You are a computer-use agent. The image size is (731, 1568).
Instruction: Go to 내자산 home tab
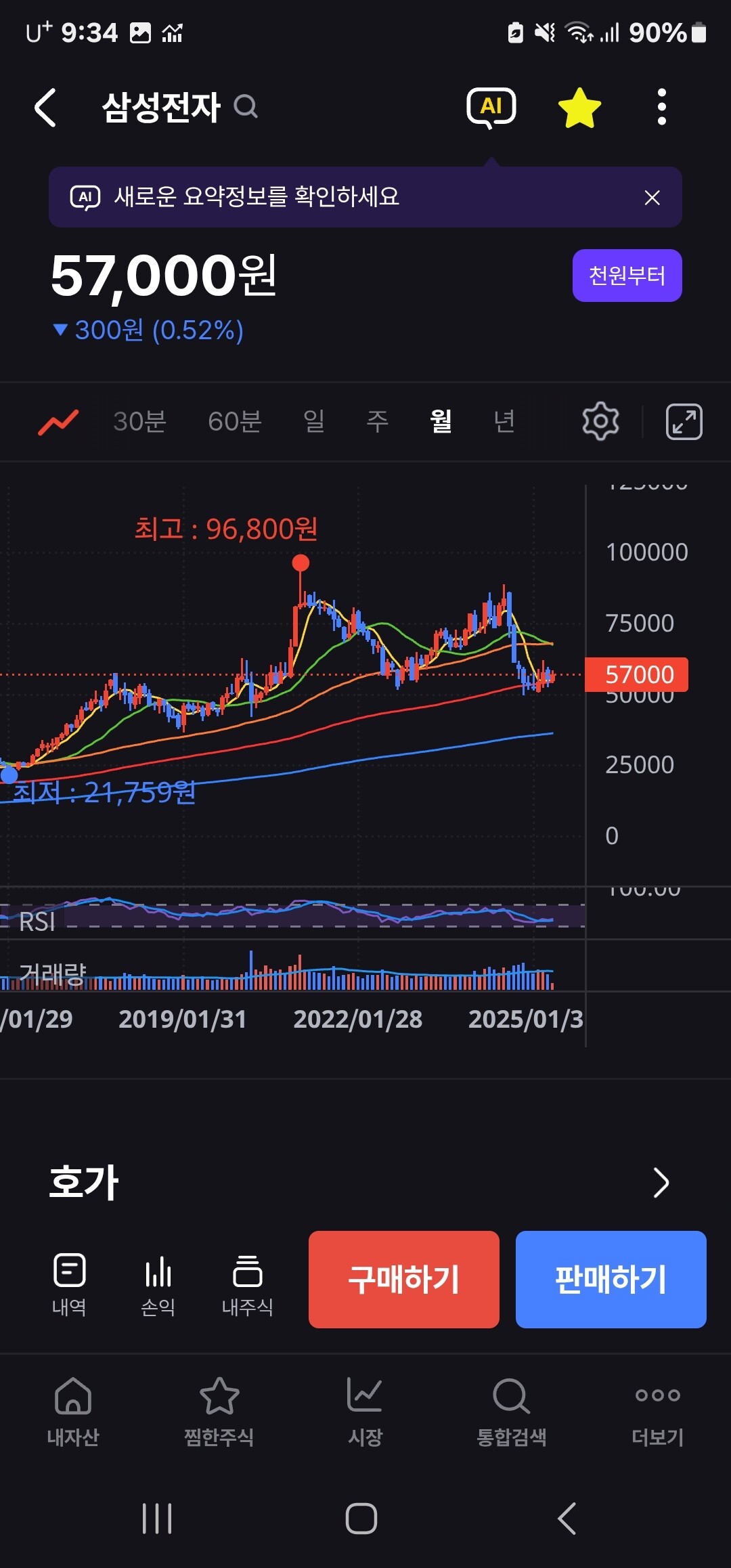pyautogui.click(x=73, y=1412)
